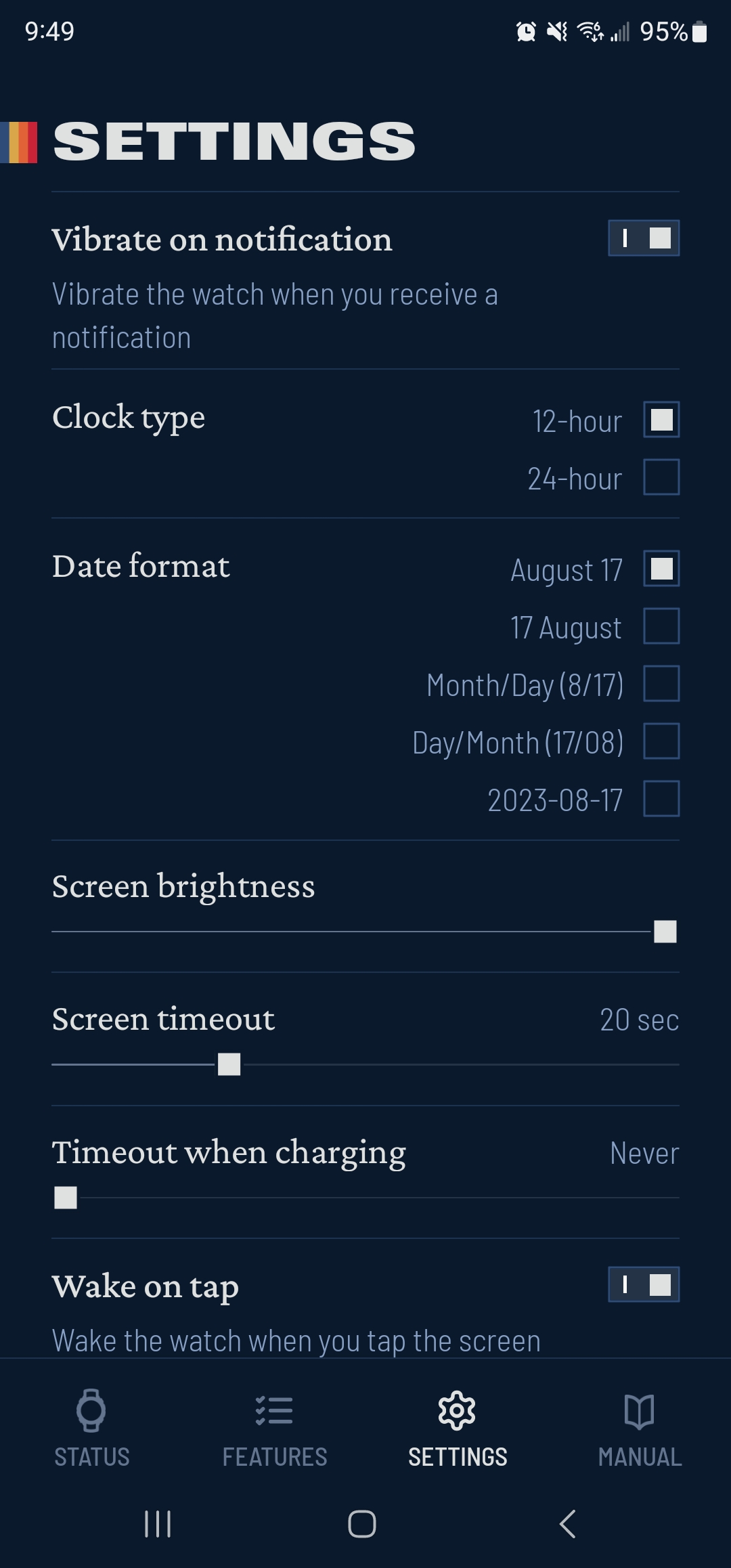
Task: Click the Screen timeout slider handle
Action: coord(229,1064)
